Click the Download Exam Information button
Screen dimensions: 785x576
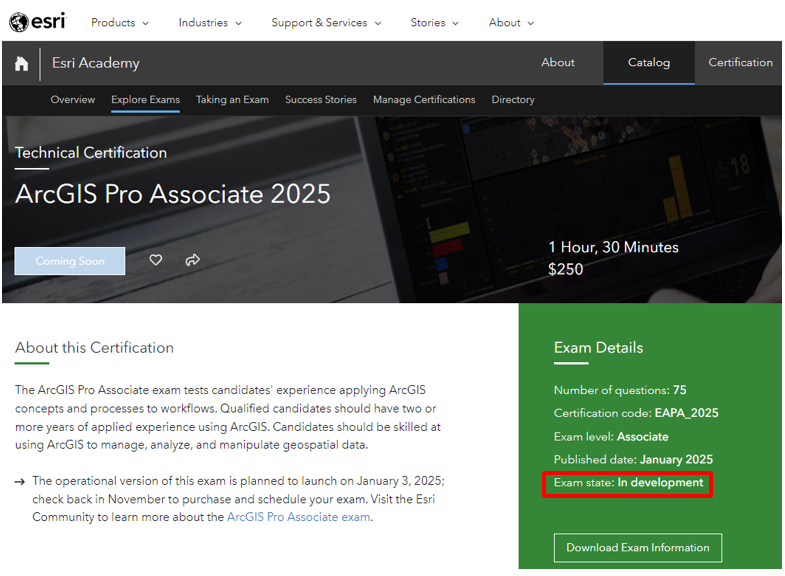[638, 548]
